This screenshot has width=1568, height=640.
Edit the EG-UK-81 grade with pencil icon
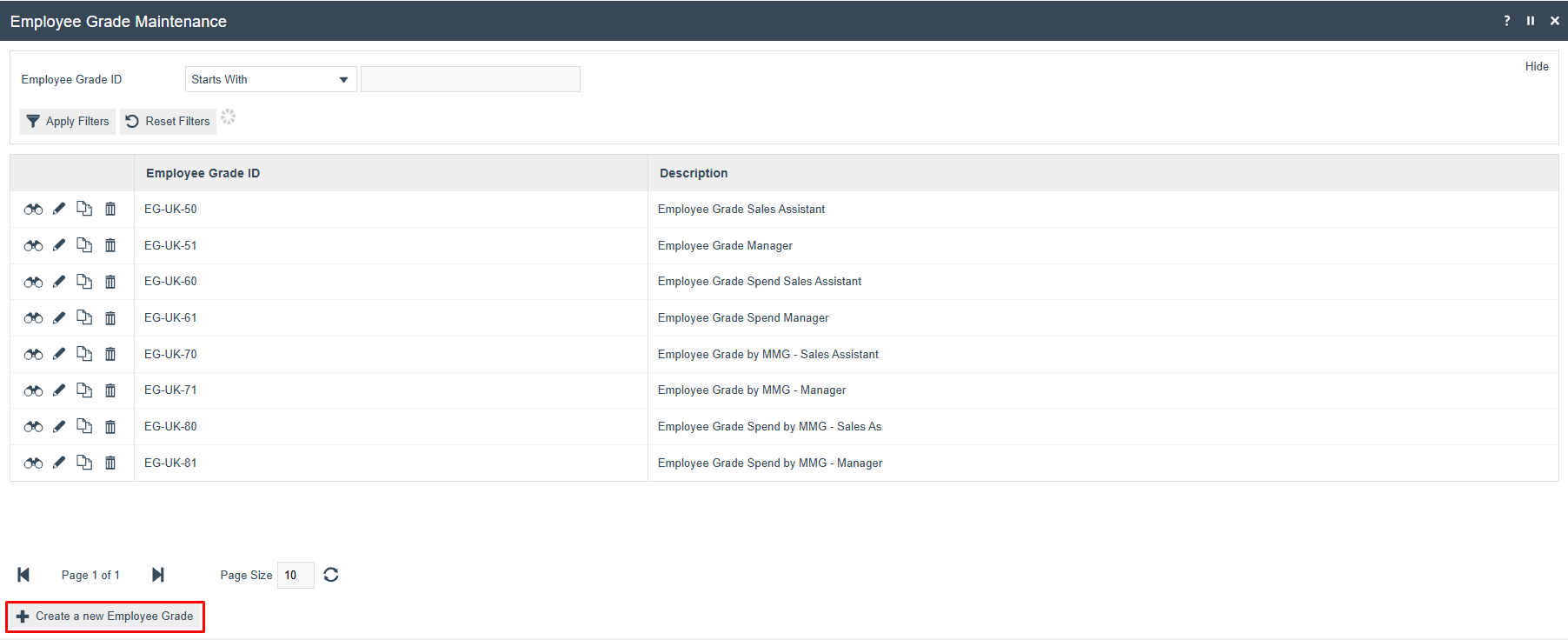59,463
